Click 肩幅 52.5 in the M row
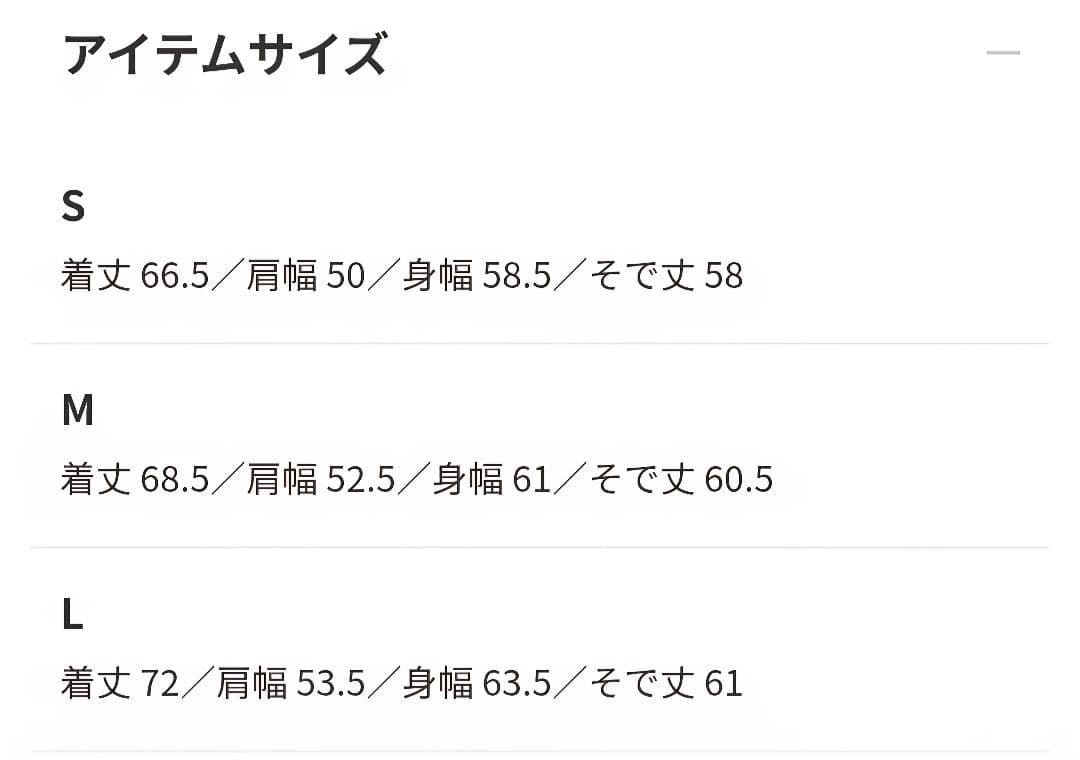The image size is (1080, 760). (321, 479)
